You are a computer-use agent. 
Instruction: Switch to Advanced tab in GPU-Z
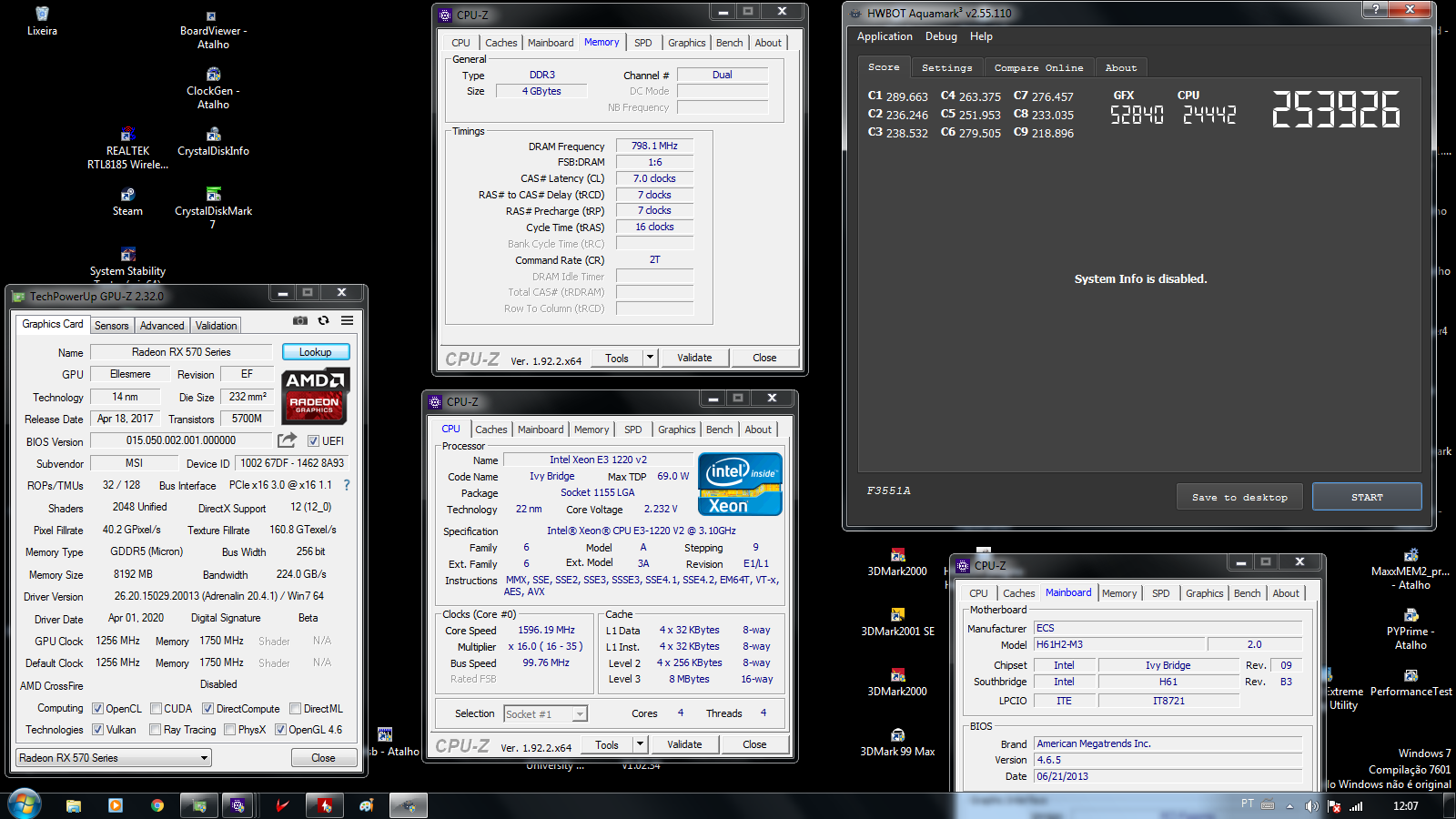[162, 326]
